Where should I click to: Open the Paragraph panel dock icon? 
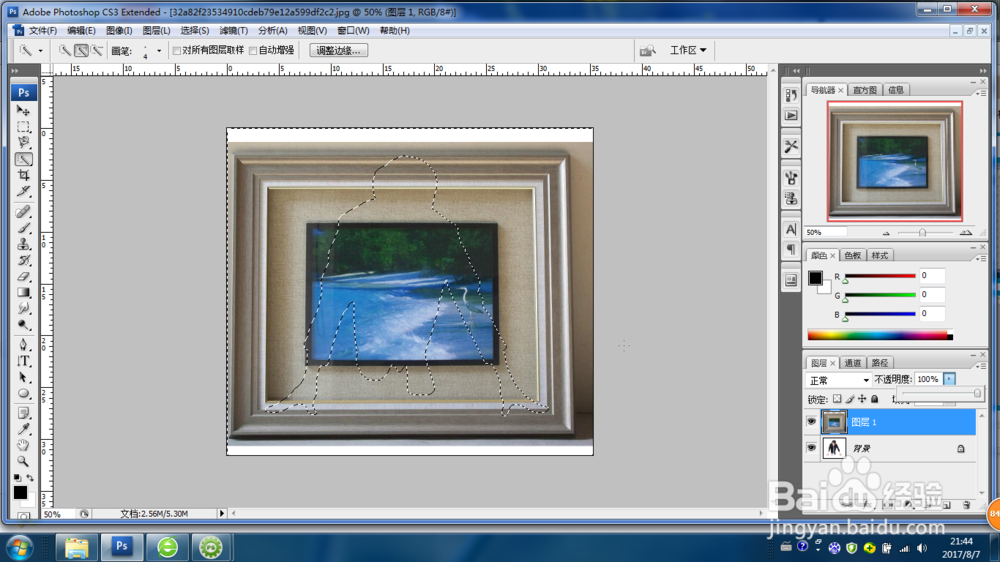point(791,249)
